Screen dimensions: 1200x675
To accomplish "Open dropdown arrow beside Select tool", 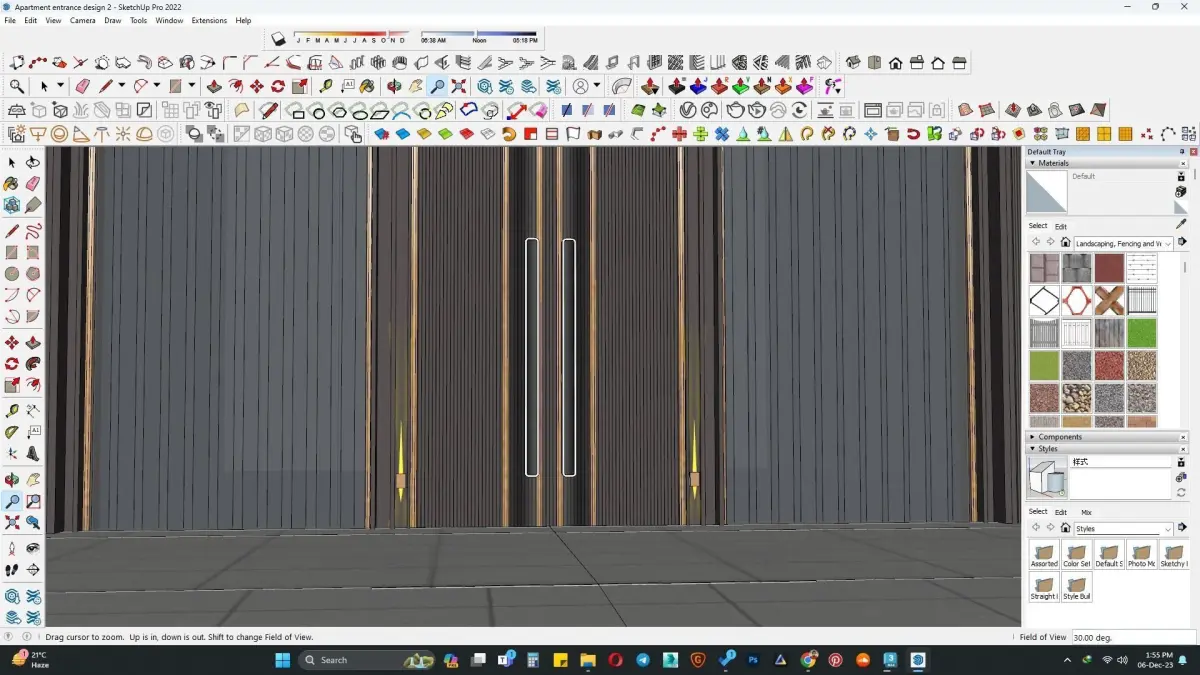I will click(x=60, y=87).
